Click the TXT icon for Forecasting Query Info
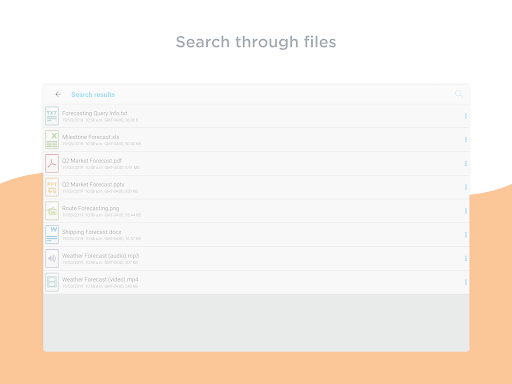This screenshot has height=384, width=512. pos(52,116)
